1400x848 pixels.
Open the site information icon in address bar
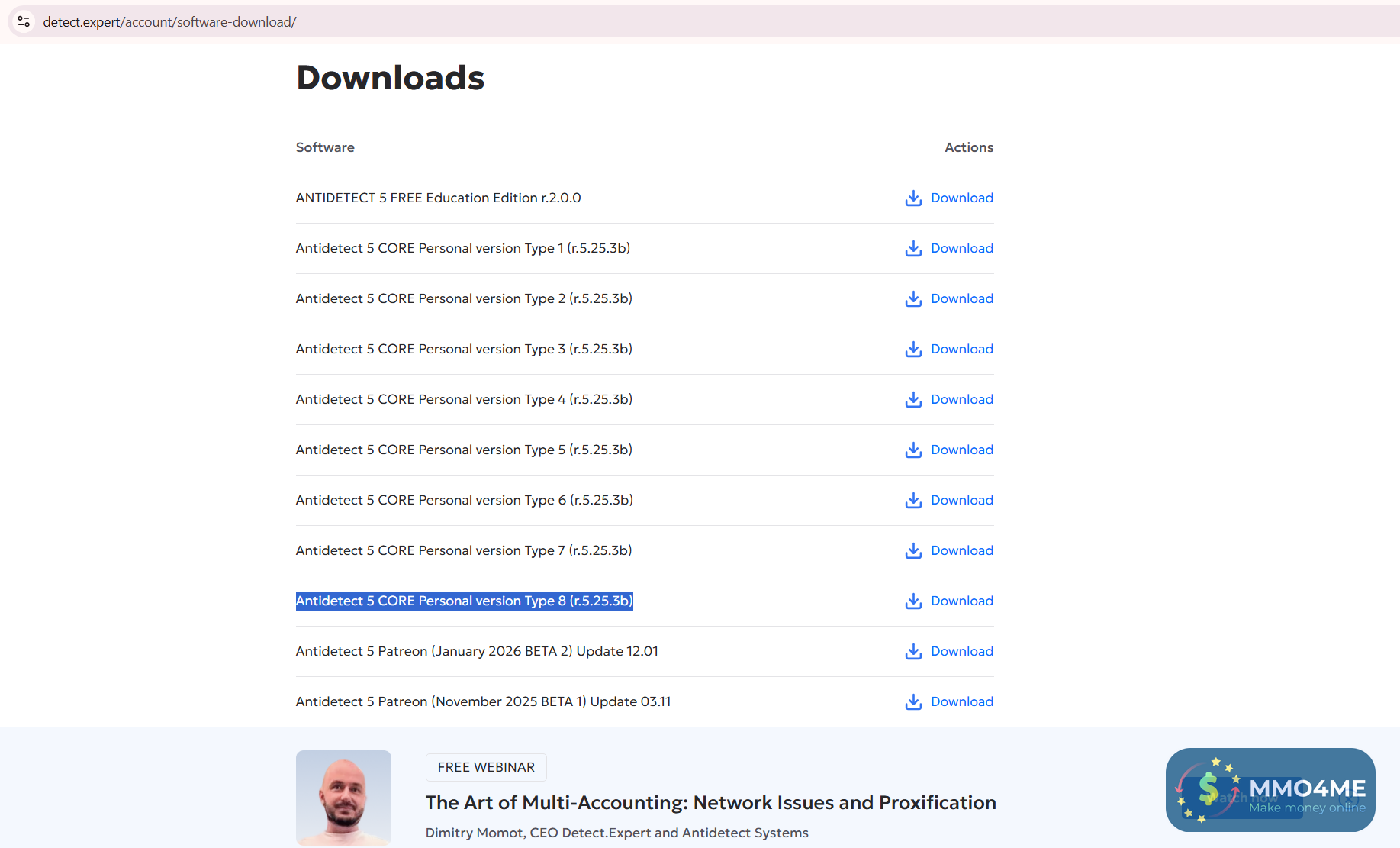(x=24, y=21)
